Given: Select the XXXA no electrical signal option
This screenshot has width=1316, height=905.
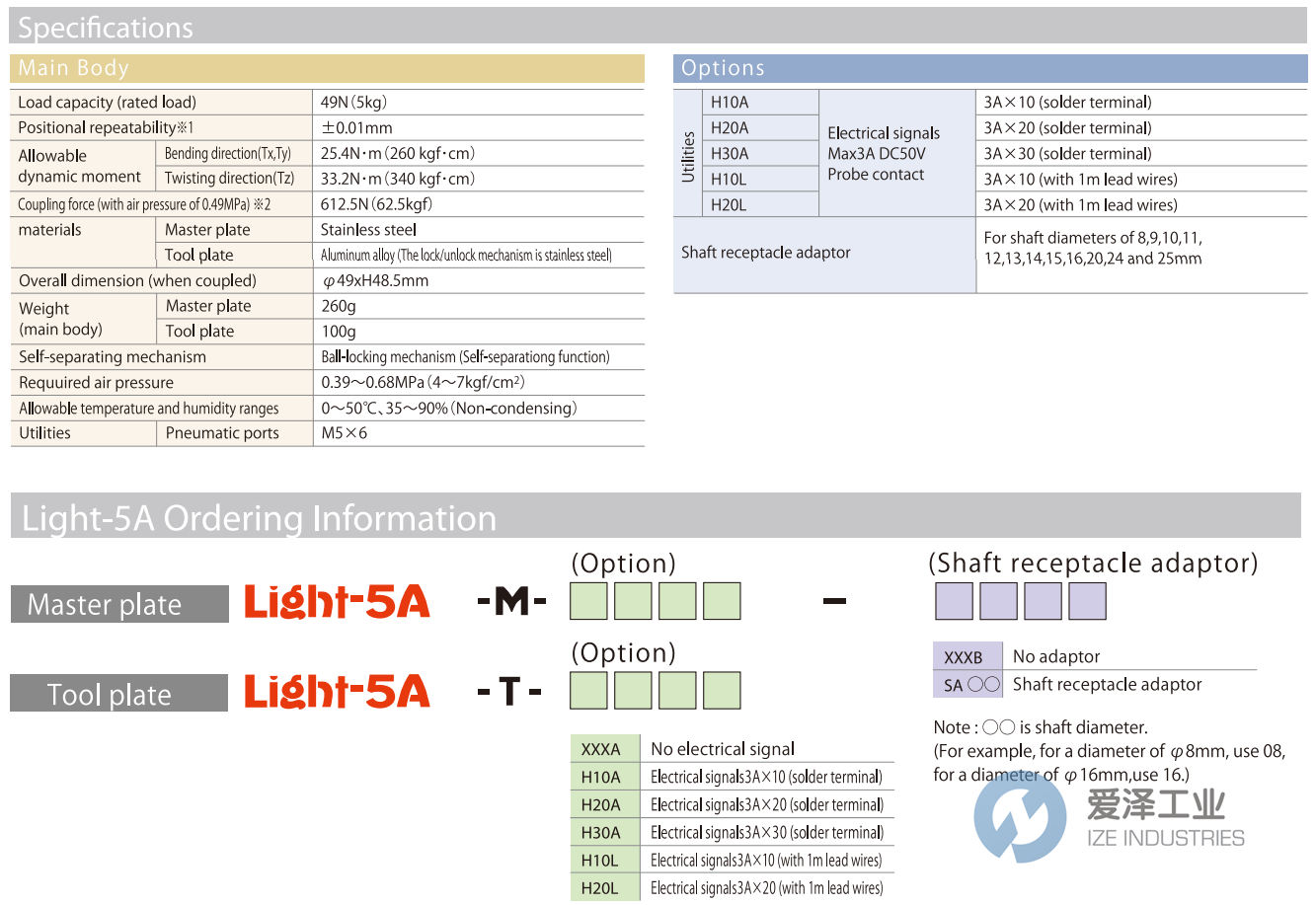Looking at the screenshot, I should 603,749.
